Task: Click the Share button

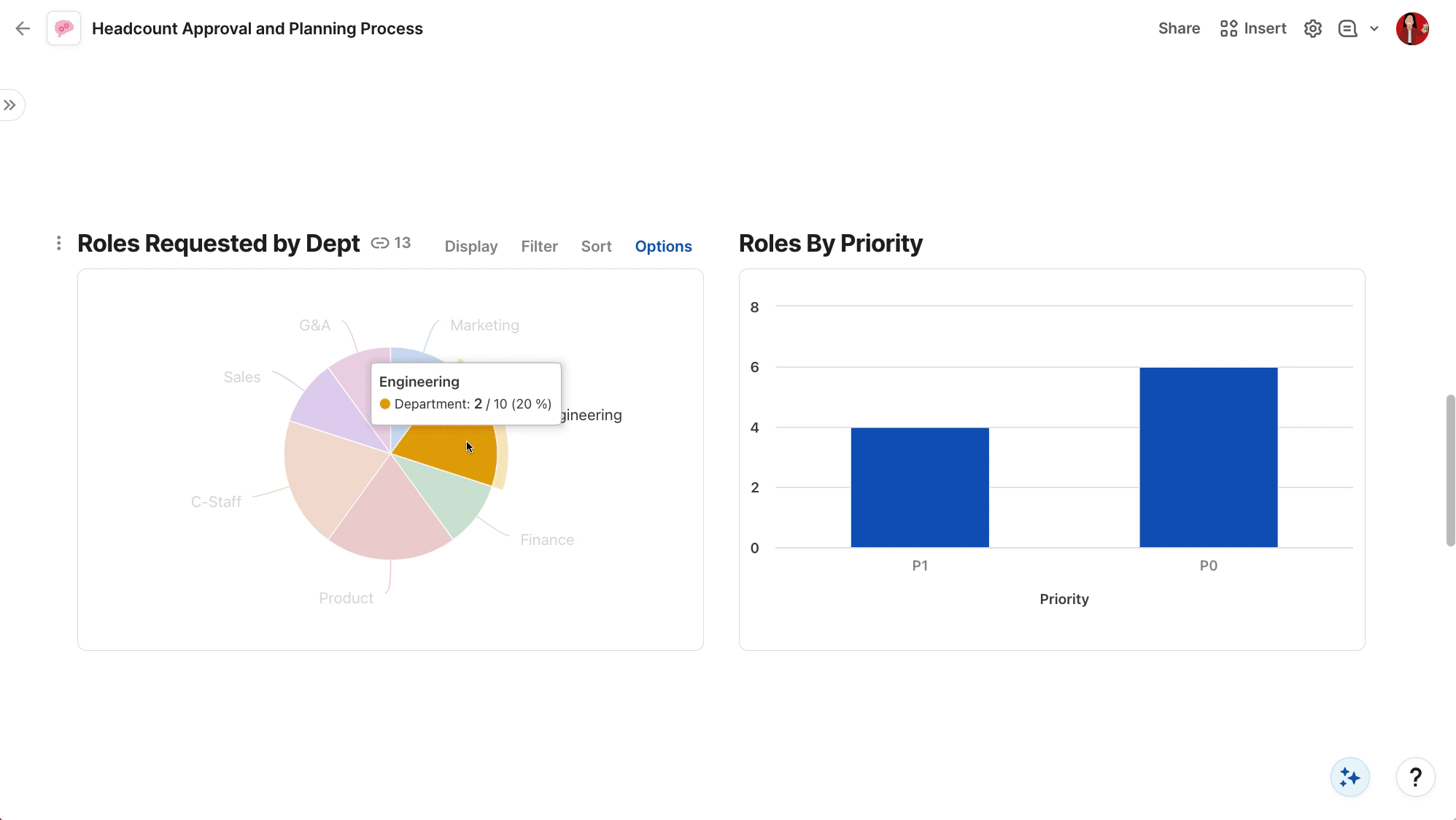Action: 1179,28
